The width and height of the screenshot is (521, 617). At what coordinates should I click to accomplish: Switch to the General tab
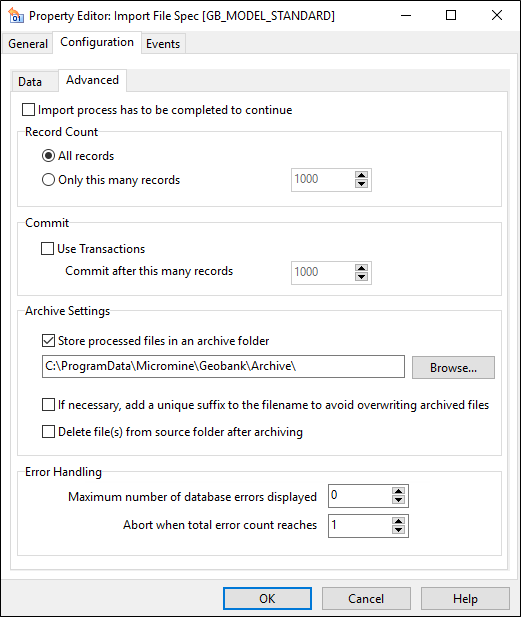(x=28, y=44)
